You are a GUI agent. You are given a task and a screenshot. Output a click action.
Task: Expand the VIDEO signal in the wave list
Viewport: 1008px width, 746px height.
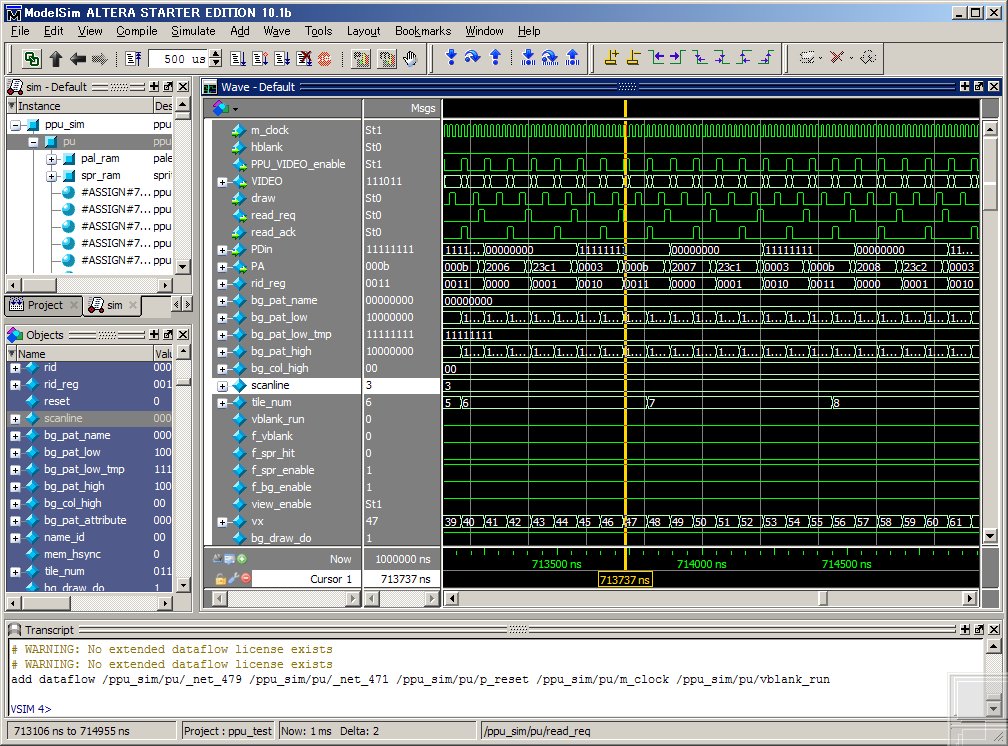click(222, 182)
